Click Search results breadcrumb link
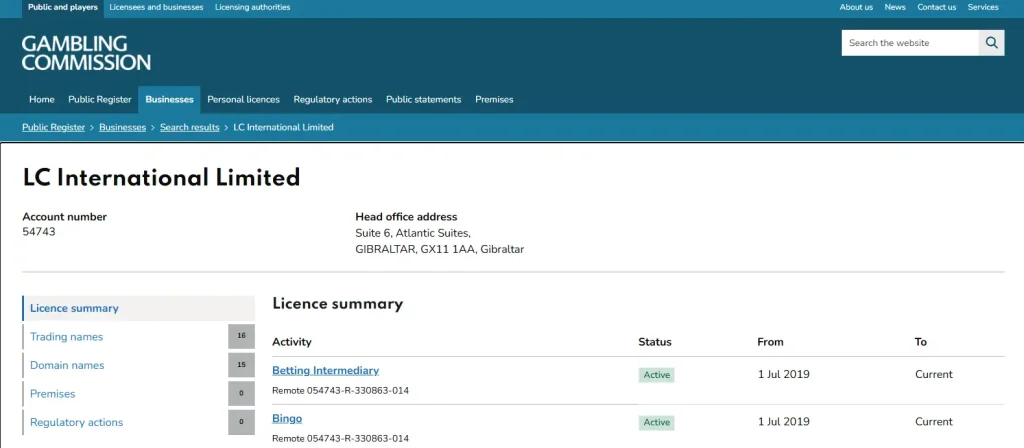Viewport: 1024px width, 448px height. pyautogui.click(x=189, y=127)
